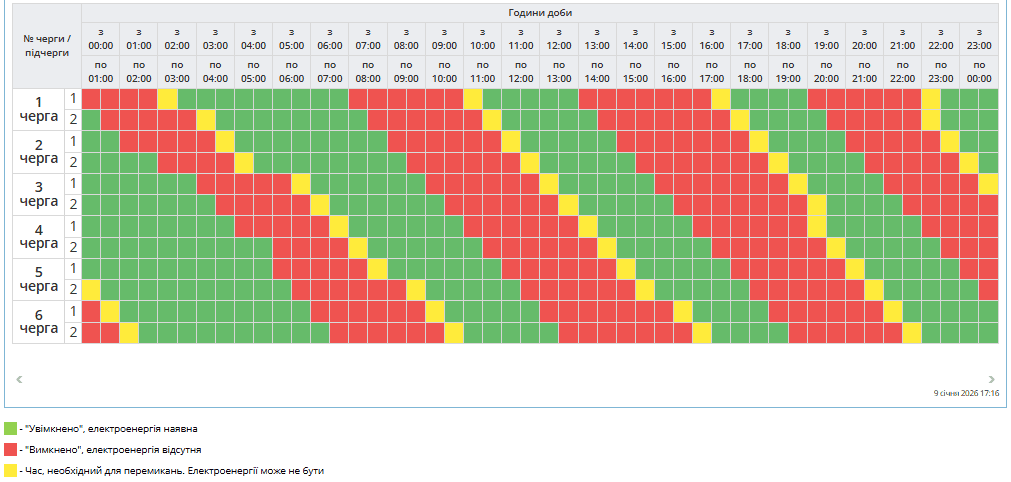Click the right scroll arrow below the table
This screenshot has height=482, width=1011.
point(991,379)
